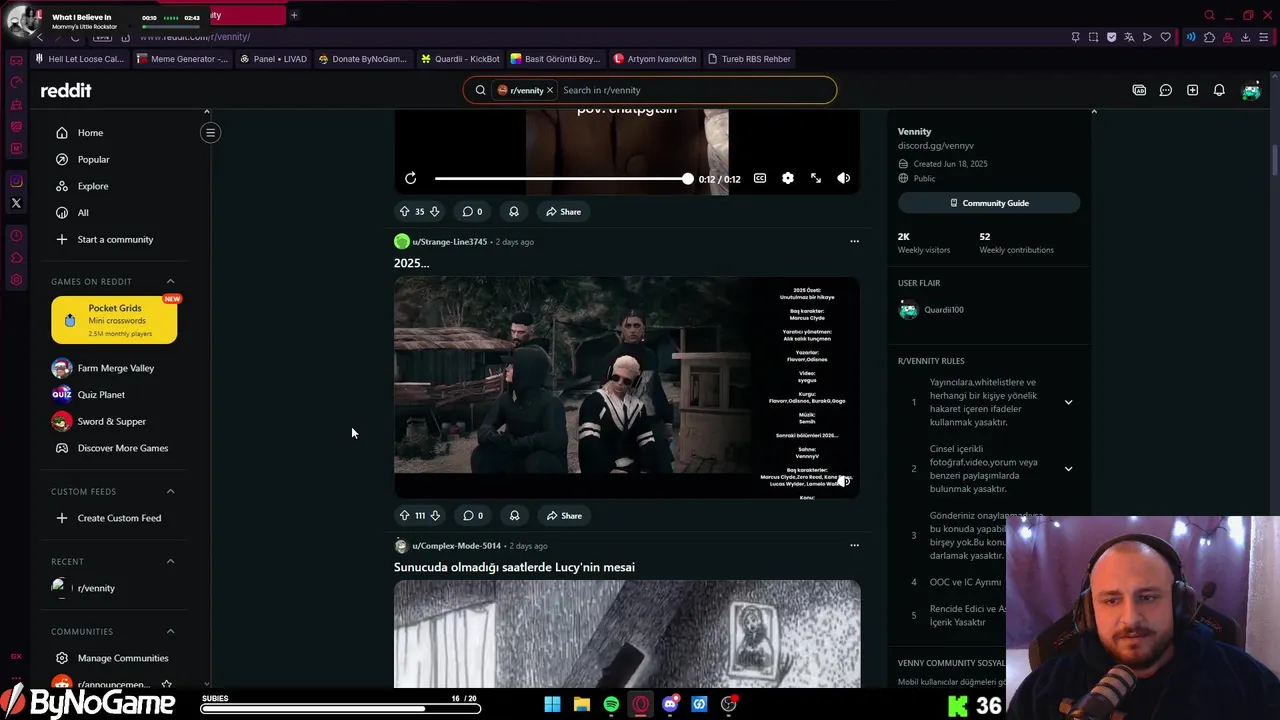1280x720 pixels.
Task: Unmute the '2025...' video thumbnail
Action: tap(845, 481)
